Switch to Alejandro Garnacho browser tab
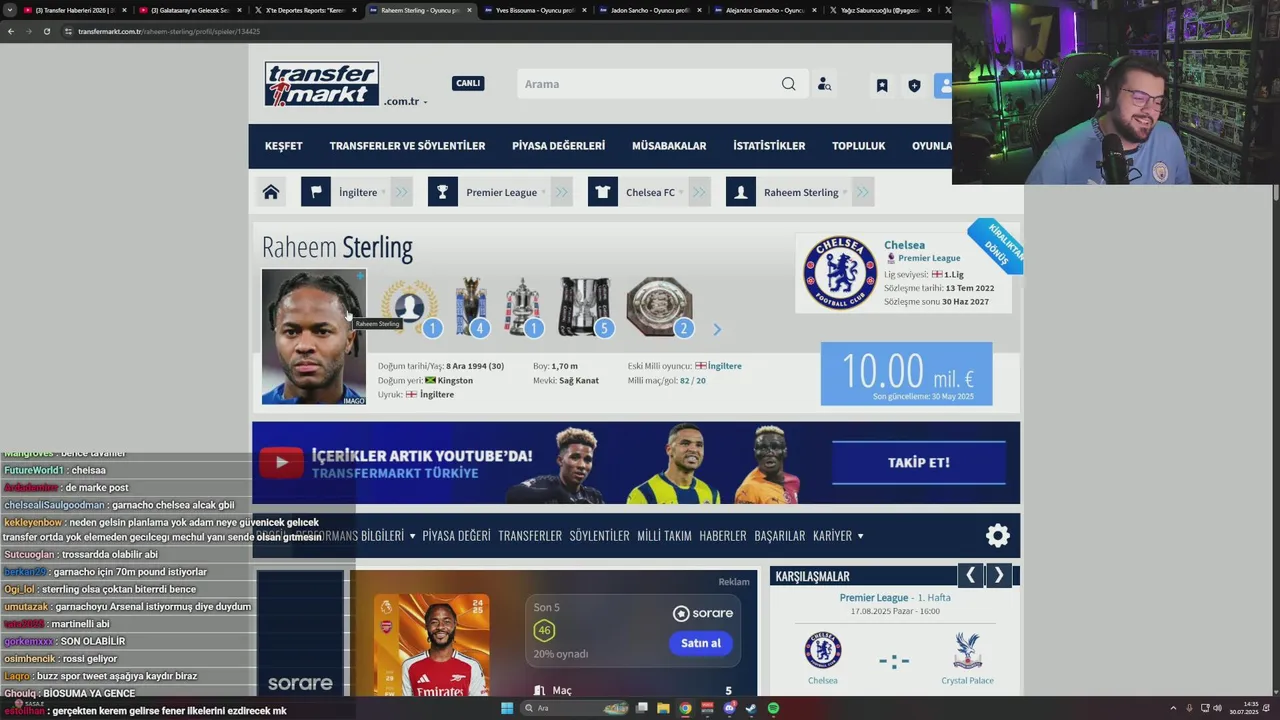The width and height of the screenshot is (1280, 720). (x=765, y=10)
